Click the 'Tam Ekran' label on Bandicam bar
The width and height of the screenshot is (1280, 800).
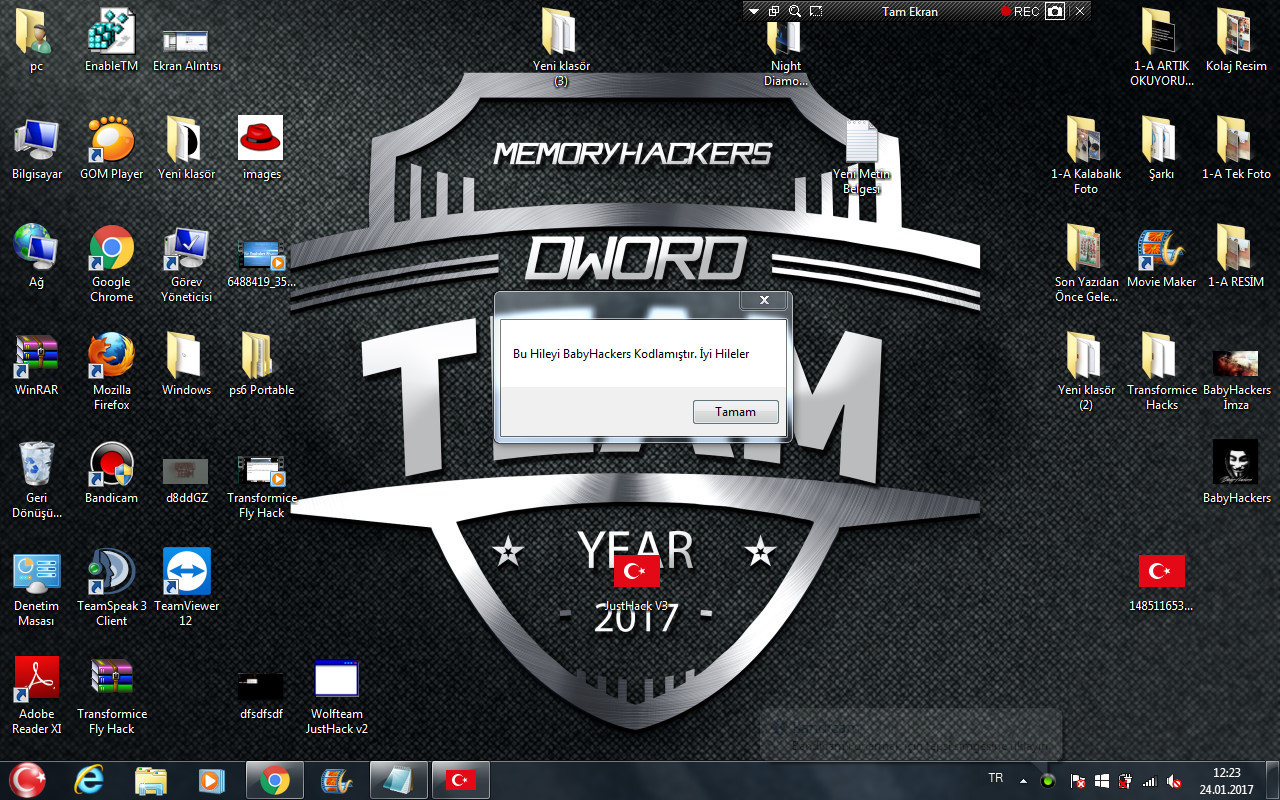(910, 12)
